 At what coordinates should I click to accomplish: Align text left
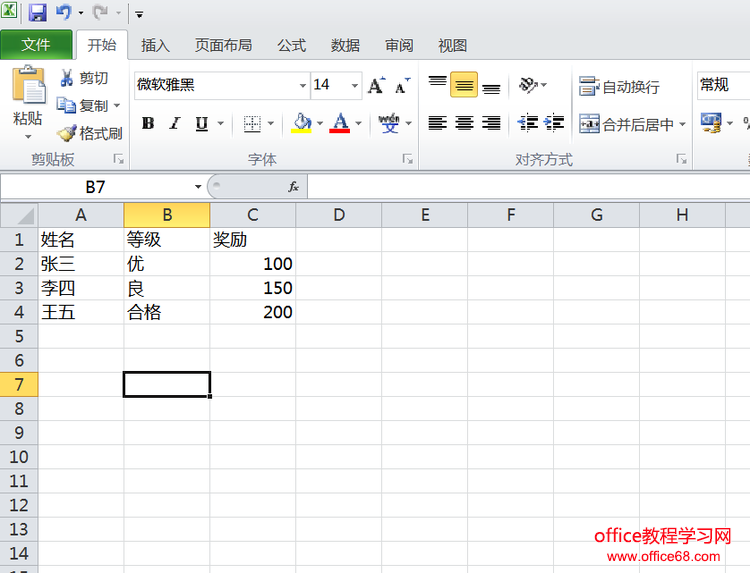click(x=437, y=123)
